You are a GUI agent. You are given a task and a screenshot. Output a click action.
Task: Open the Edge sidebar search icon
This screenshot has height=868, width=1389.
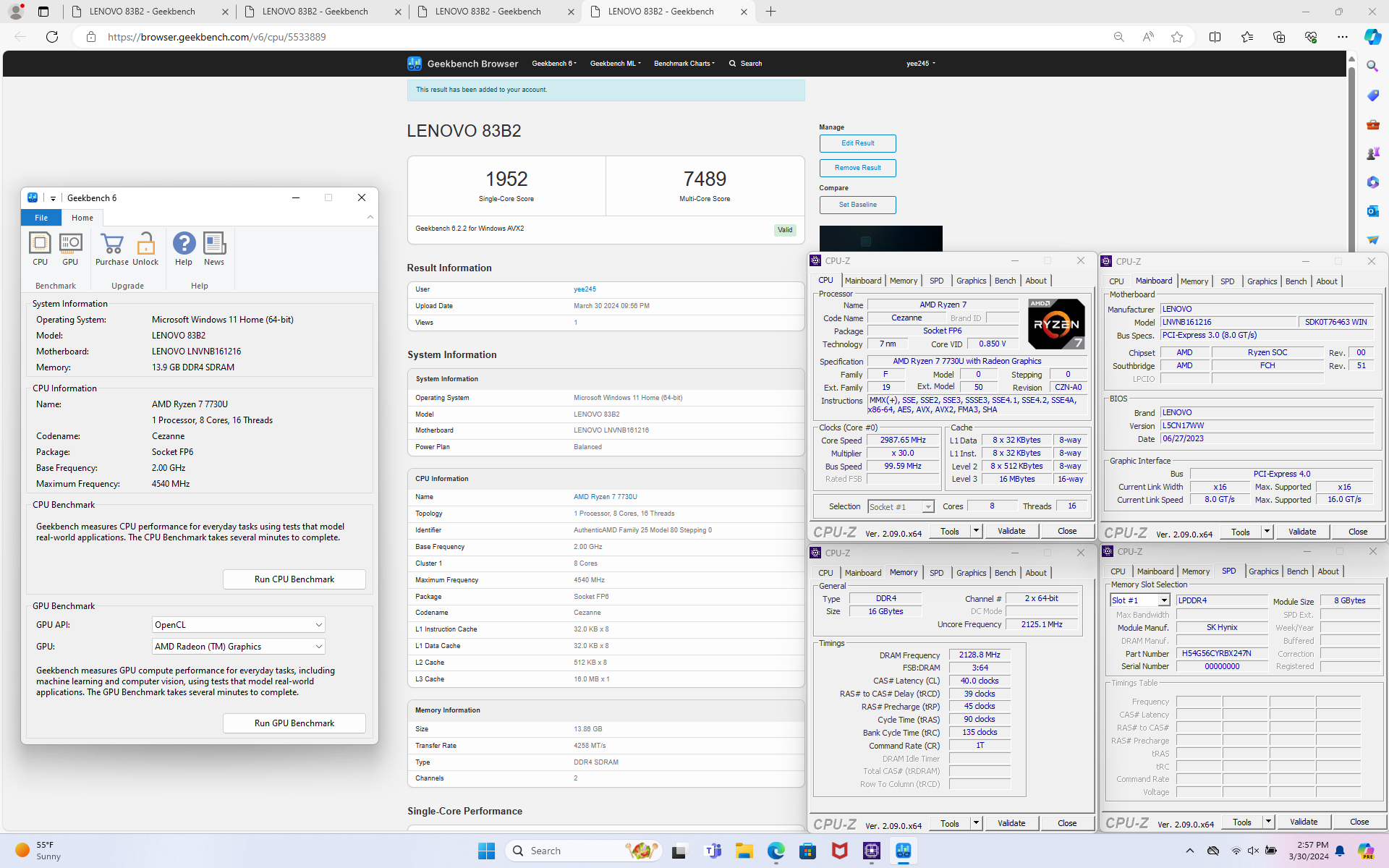pyautogui.click(x=1372, y=66)
